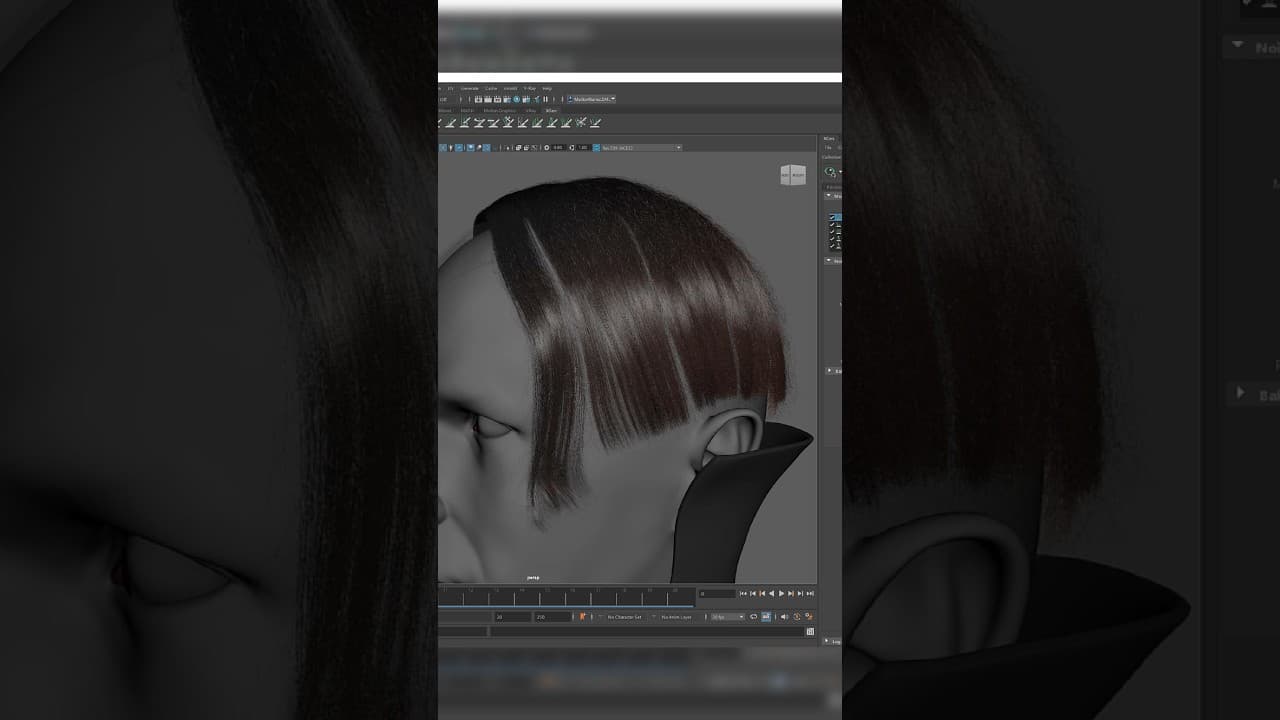Click on the time slider track
This screenshot has width=1280, height=720.
(566, 596)
